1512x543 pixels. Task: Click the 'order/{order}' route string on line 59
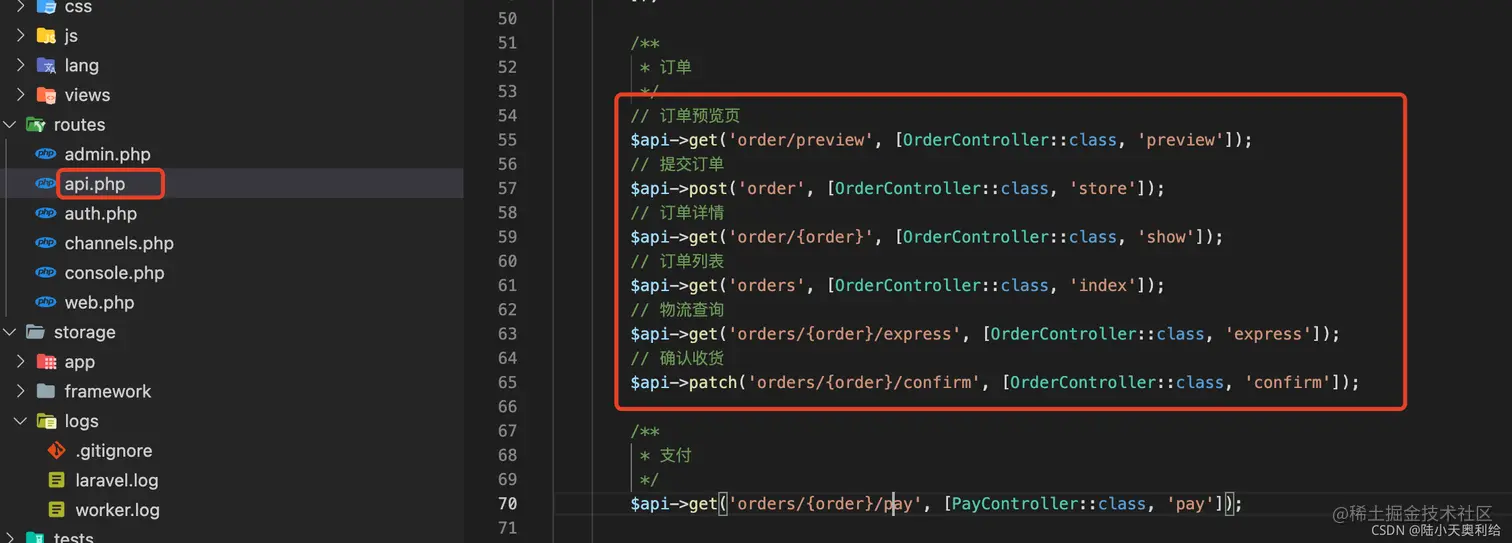click(x=800, y=237)
